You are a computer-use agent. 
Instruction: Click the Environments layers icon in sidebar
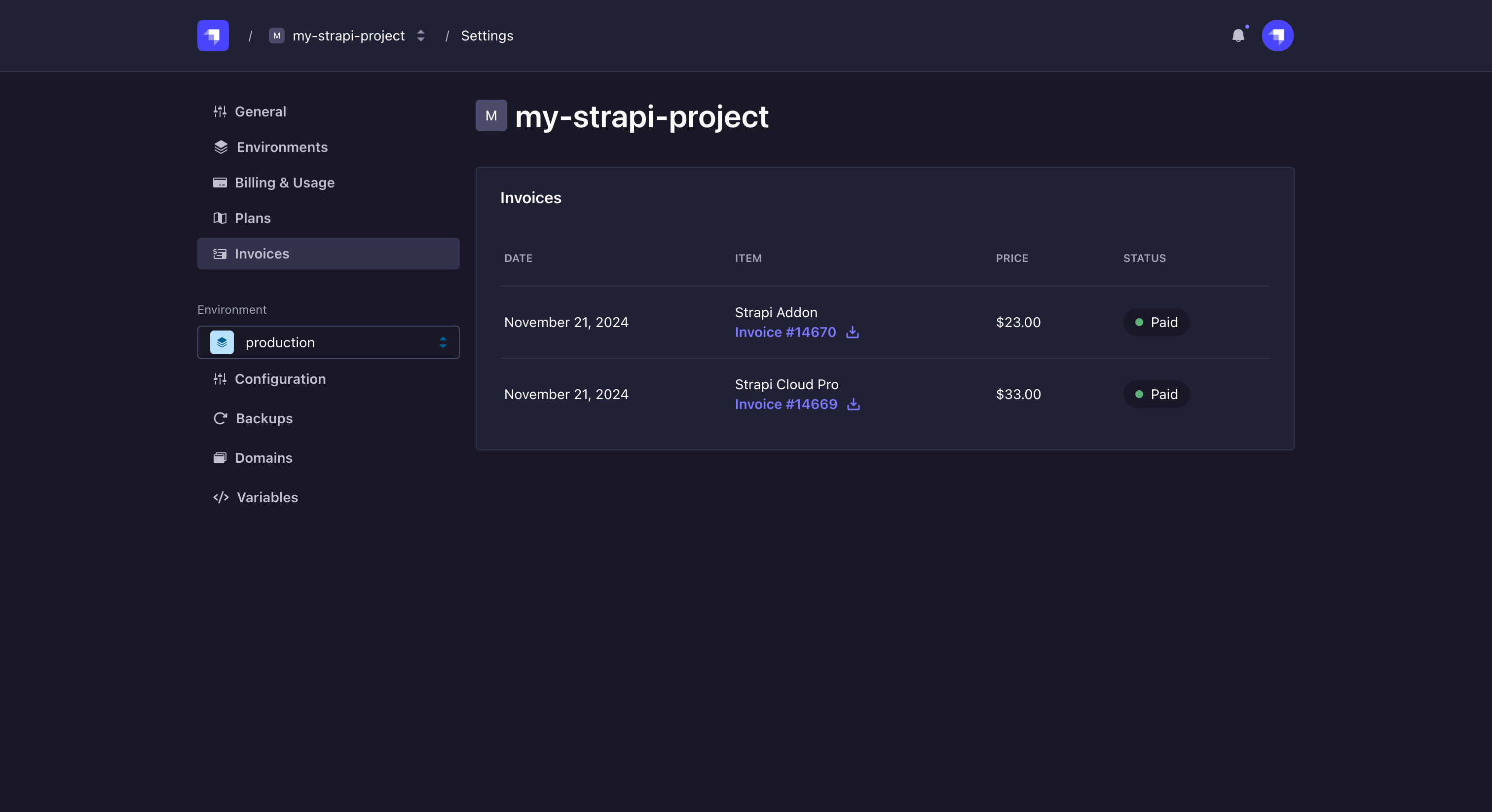tap(221, 147)
